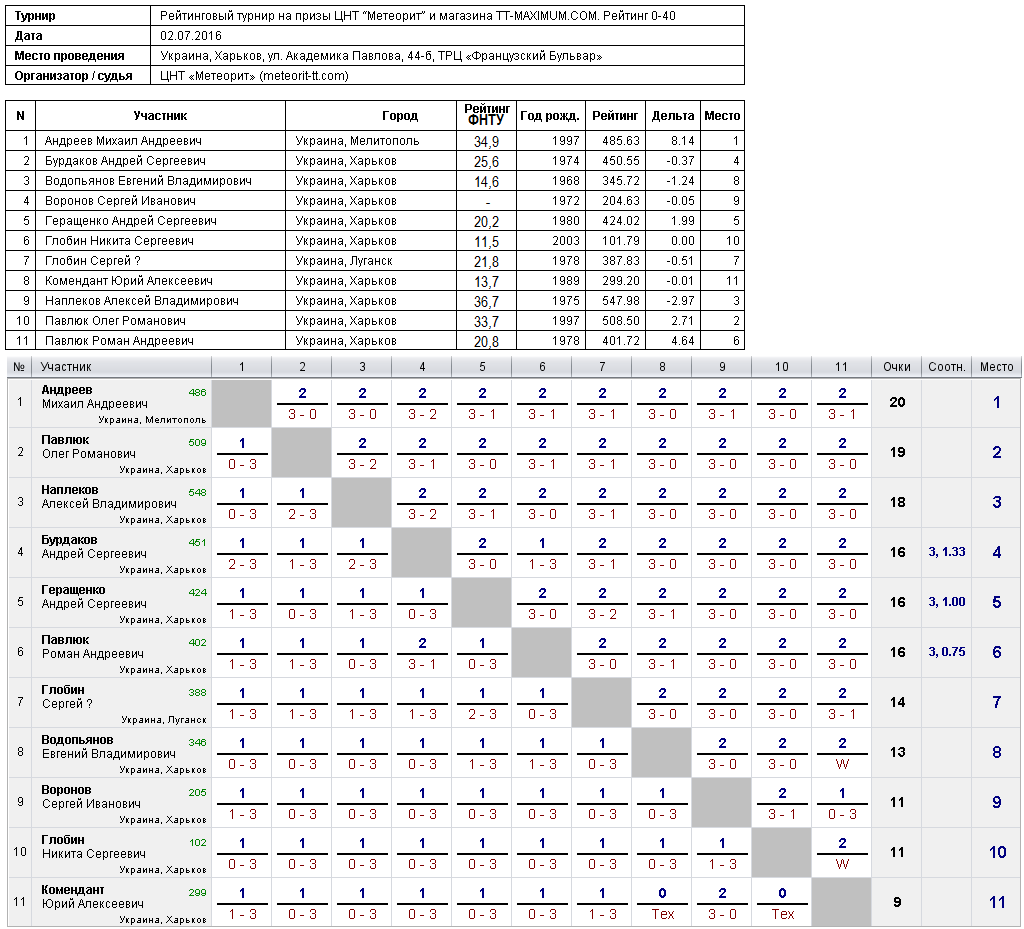Click the organizer value with meteorit-tt.com
1024x929 pixels.
pos(254,76)
